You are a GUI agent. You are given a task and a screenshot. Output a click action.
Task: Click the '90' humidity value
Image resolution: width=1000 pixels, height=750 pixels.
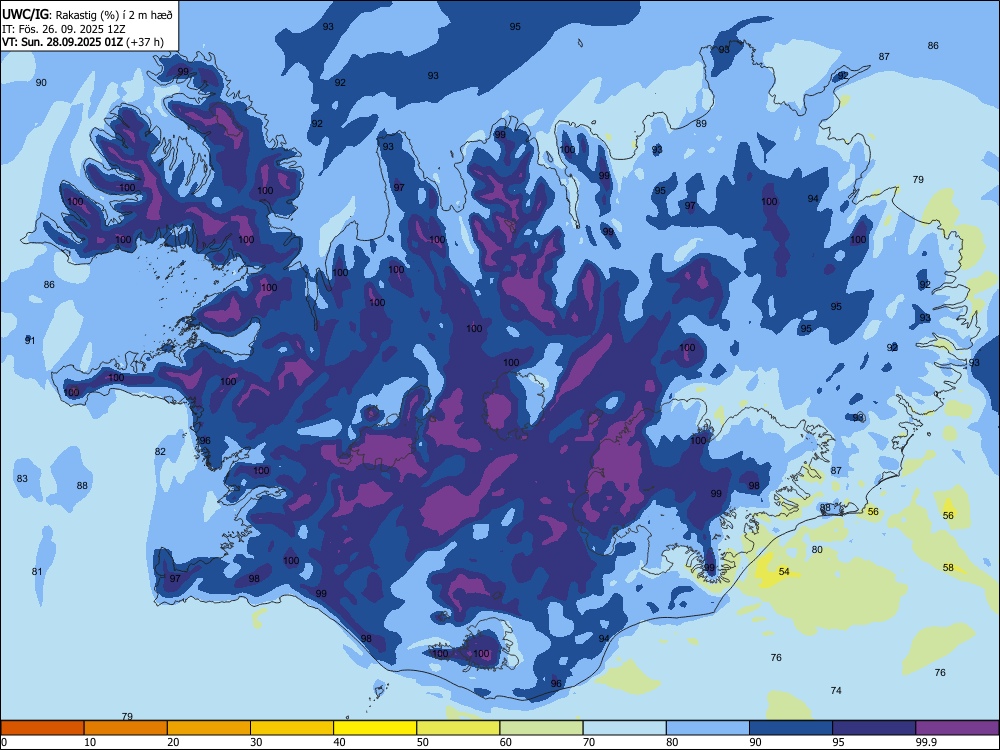[41, 82]
